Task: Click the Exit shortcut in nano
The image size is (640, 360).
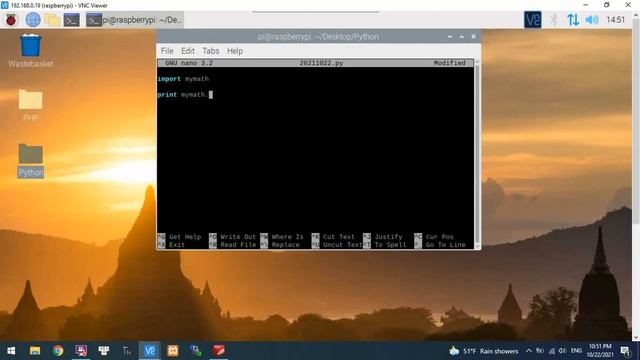Action: [x=171, y=245]
